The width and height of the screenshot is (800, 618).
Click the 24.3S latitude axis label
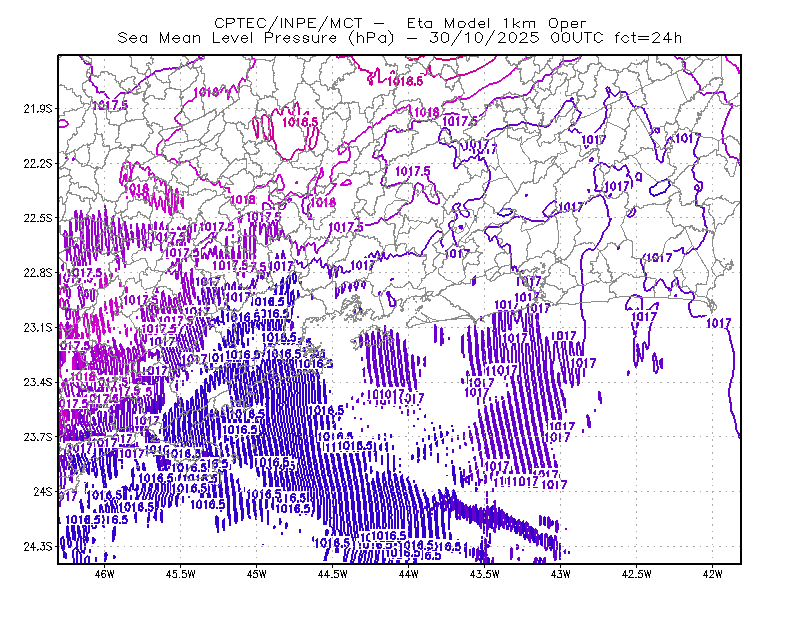(38, 547)
